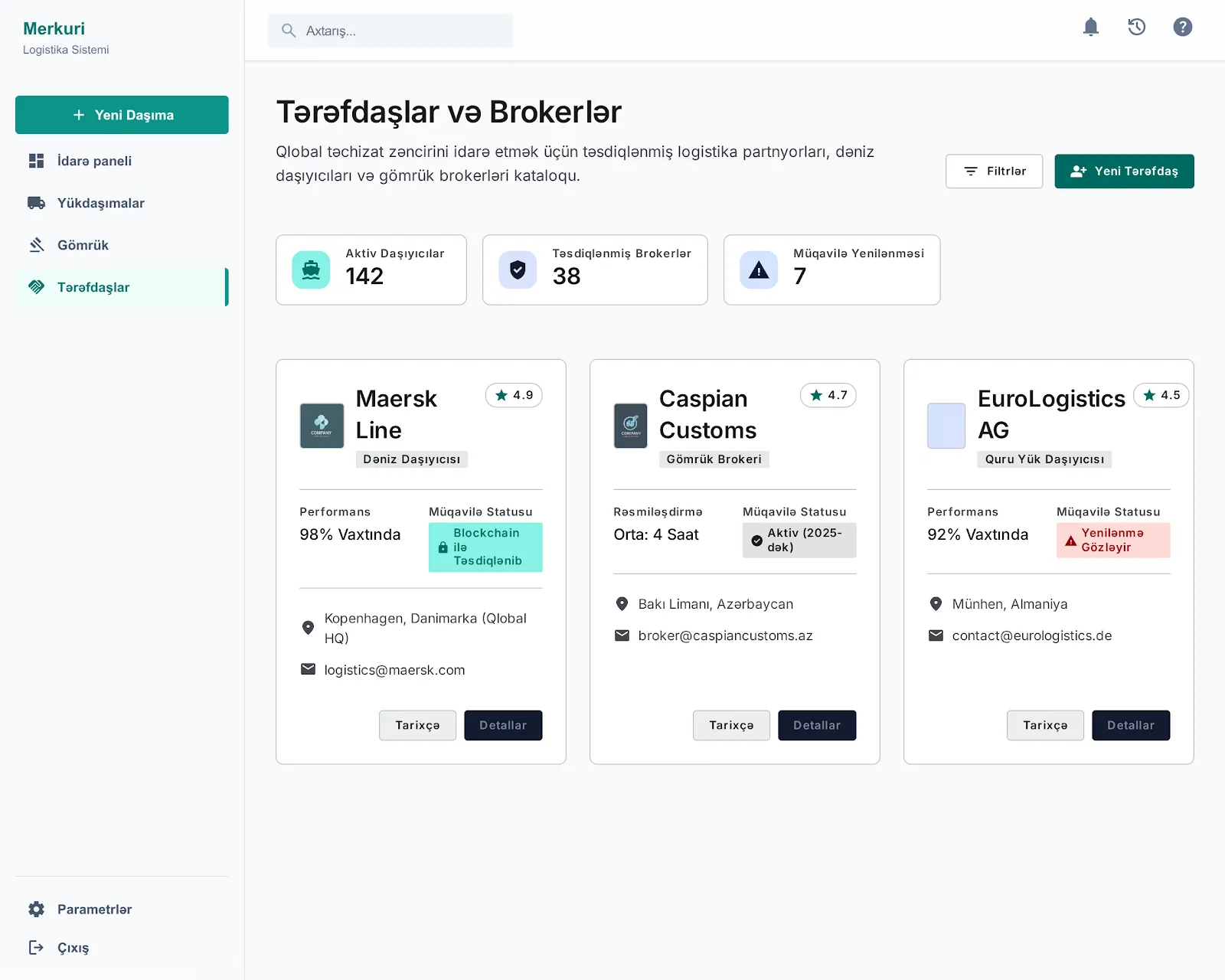Click the location pin beside Kopenhagen
1225x980 pixels.
(308, 628)
